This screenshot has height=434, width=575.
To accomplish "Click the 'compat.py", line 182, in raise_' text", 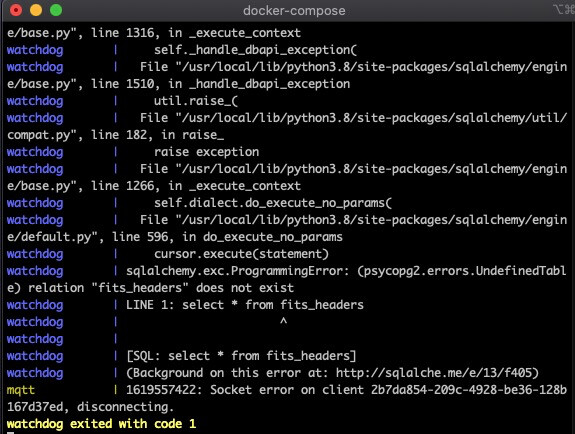I will (115, 135).
